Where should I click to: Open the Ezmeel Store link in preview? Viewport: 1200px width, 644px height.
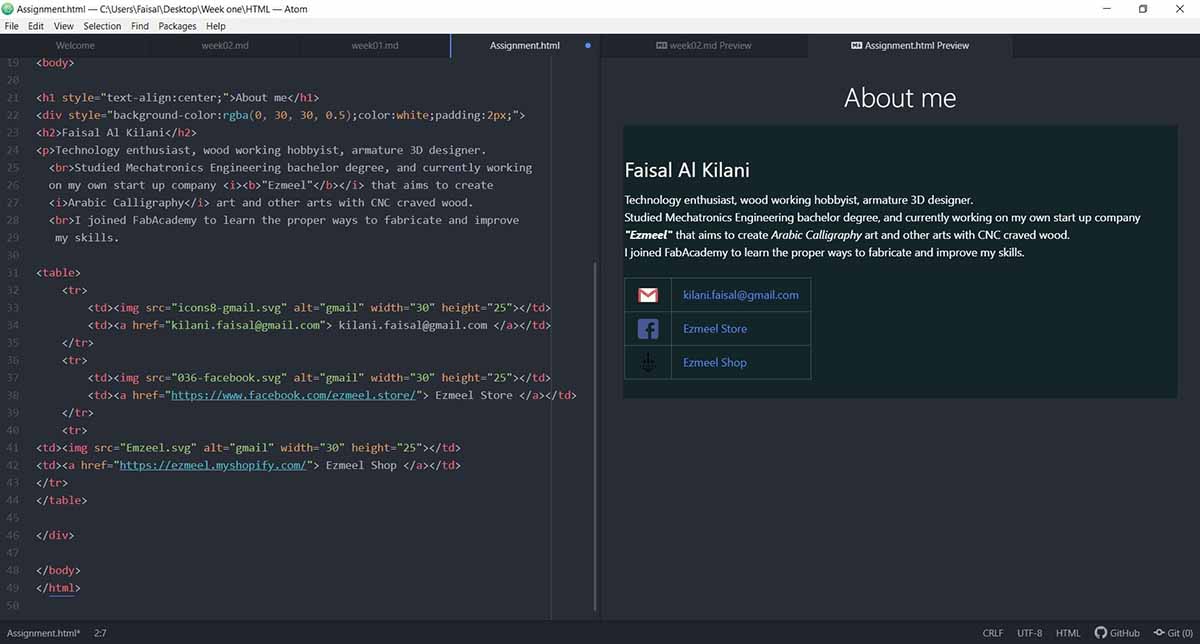[715, 329]
